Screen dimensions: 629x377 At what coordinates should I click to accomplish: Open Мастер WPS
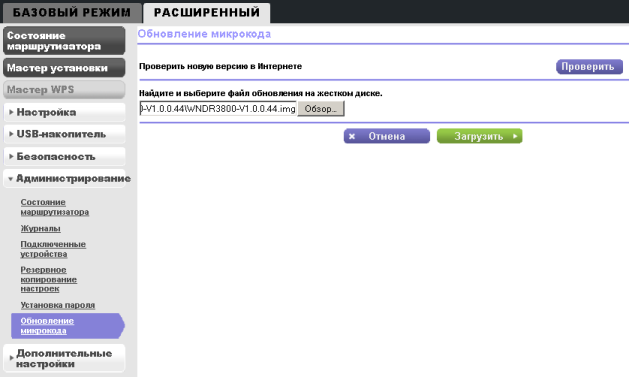click(64, 89)
